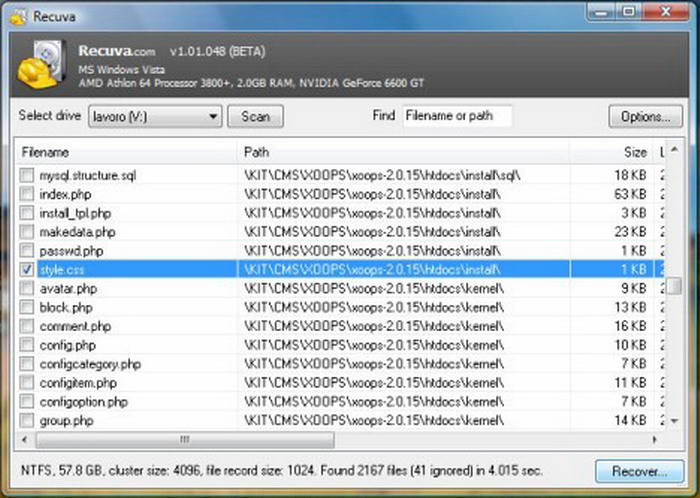
Task: Click the vertical scrollbar up arrow
Action: [675, 149]
